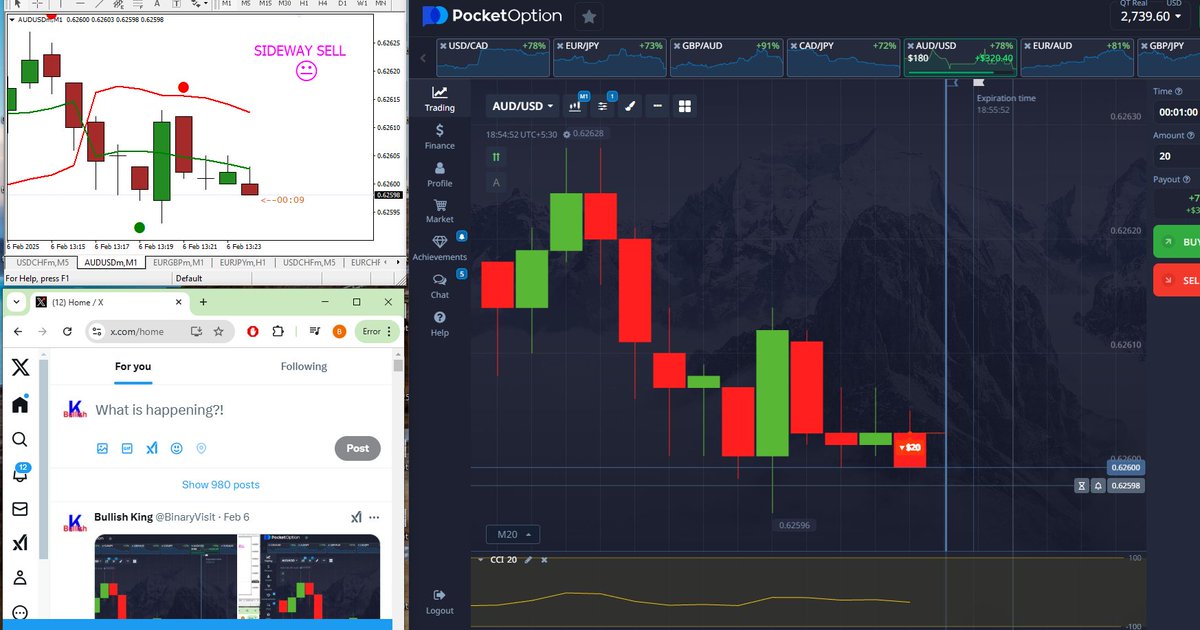The width and height of the screenshot is (1200, 630).
Task: Open Chat in Pocket Option sidebar
Action: point(439,287)
